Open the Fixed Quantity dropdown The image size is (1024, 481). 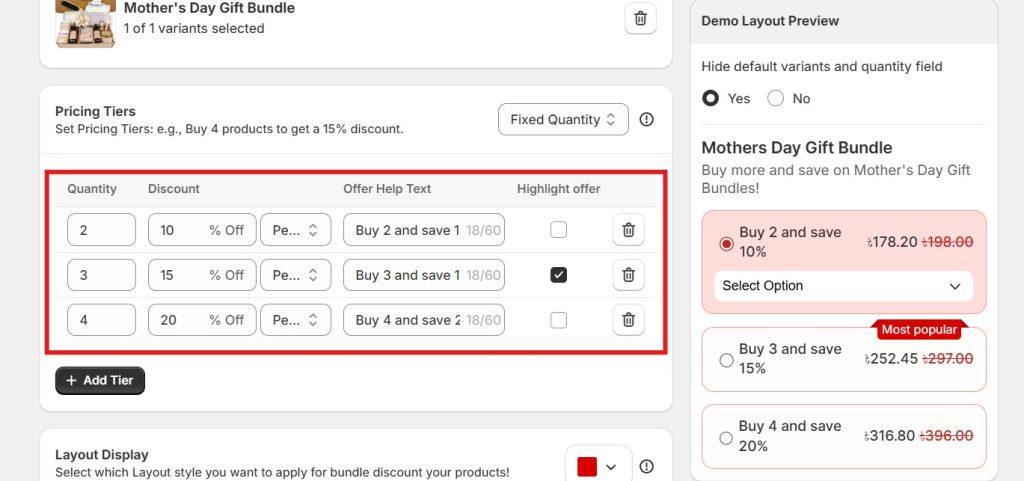(x=563, y=119)
